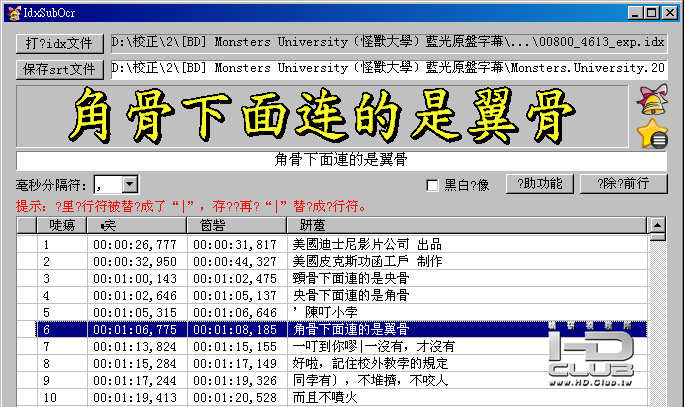Click the 保存srt文件 button
Image resolution: width=685 pixels, height=407 pixels.
pyautogui.click(x=59, y=69)
